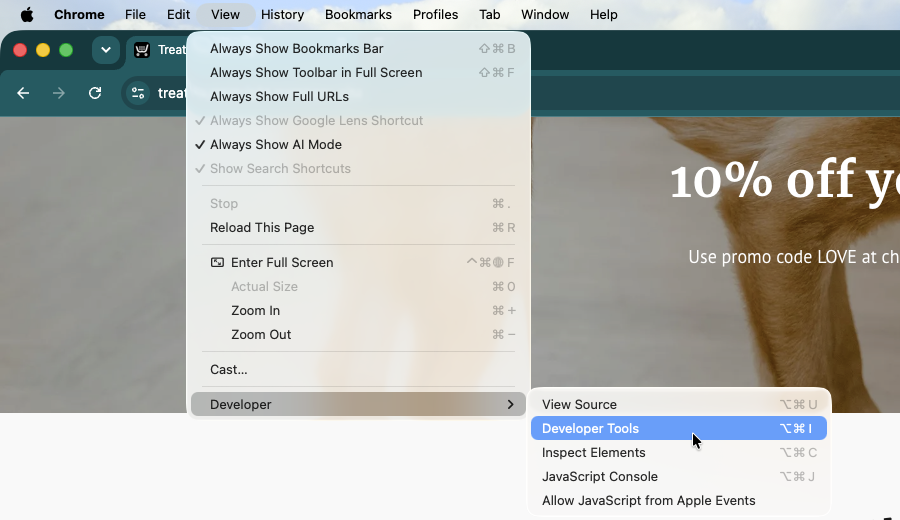Choose Zoom In from View menu

pos(359,311)
